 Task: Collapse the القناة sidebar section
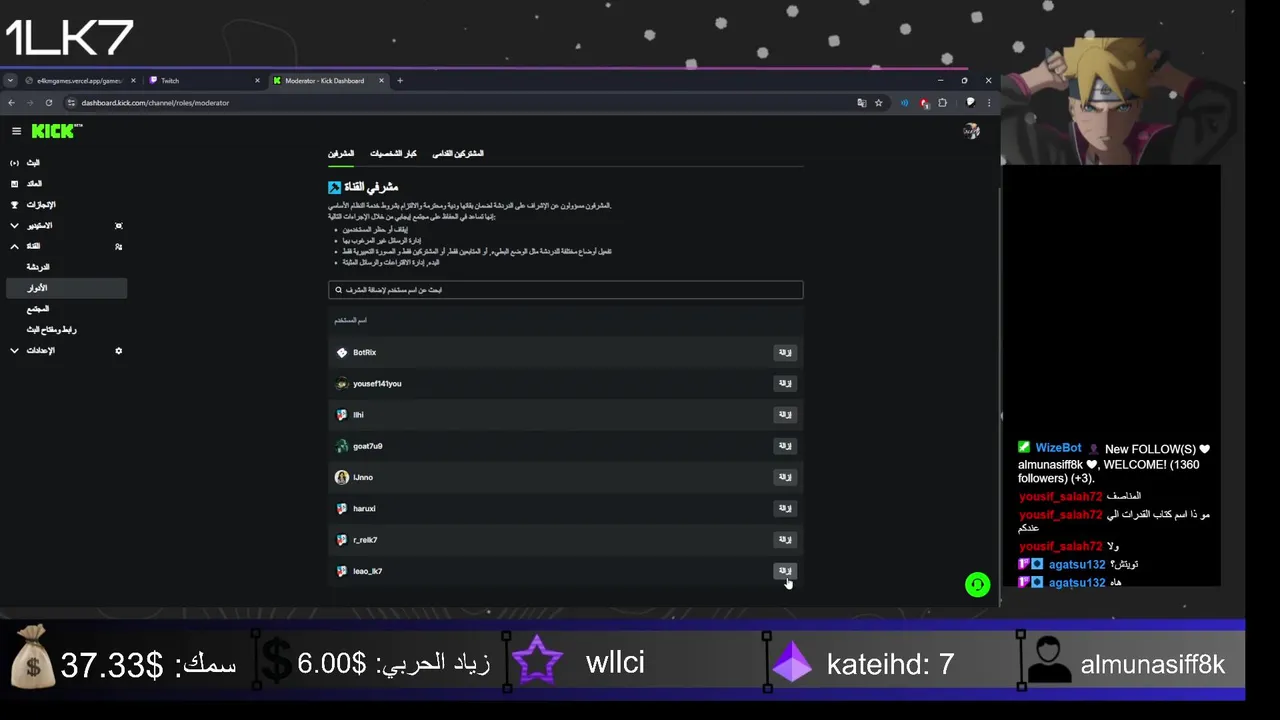coord(64,246)
